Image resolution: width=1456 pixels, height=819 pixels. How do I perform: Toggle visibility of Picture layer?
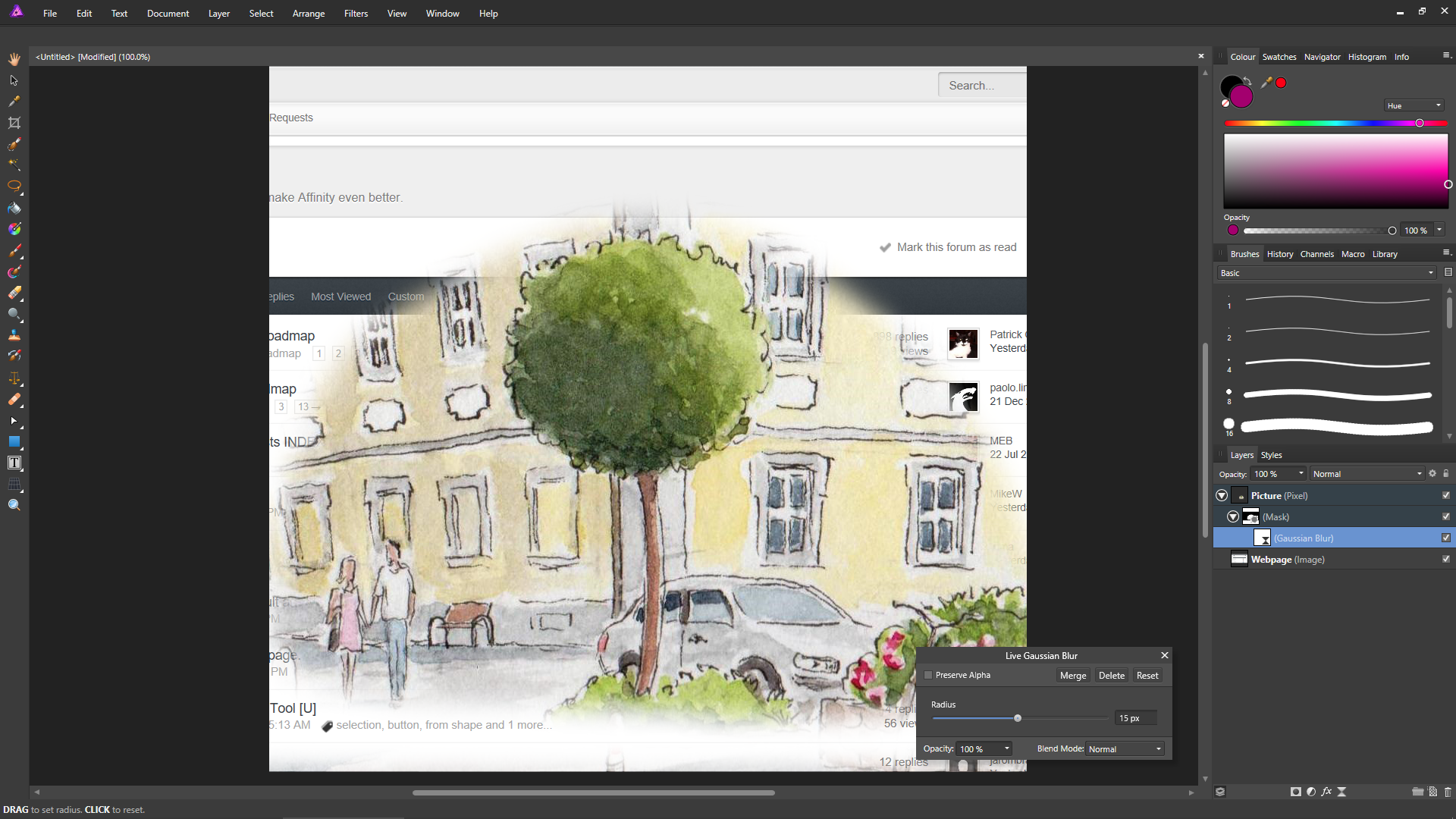[1446, 495]
